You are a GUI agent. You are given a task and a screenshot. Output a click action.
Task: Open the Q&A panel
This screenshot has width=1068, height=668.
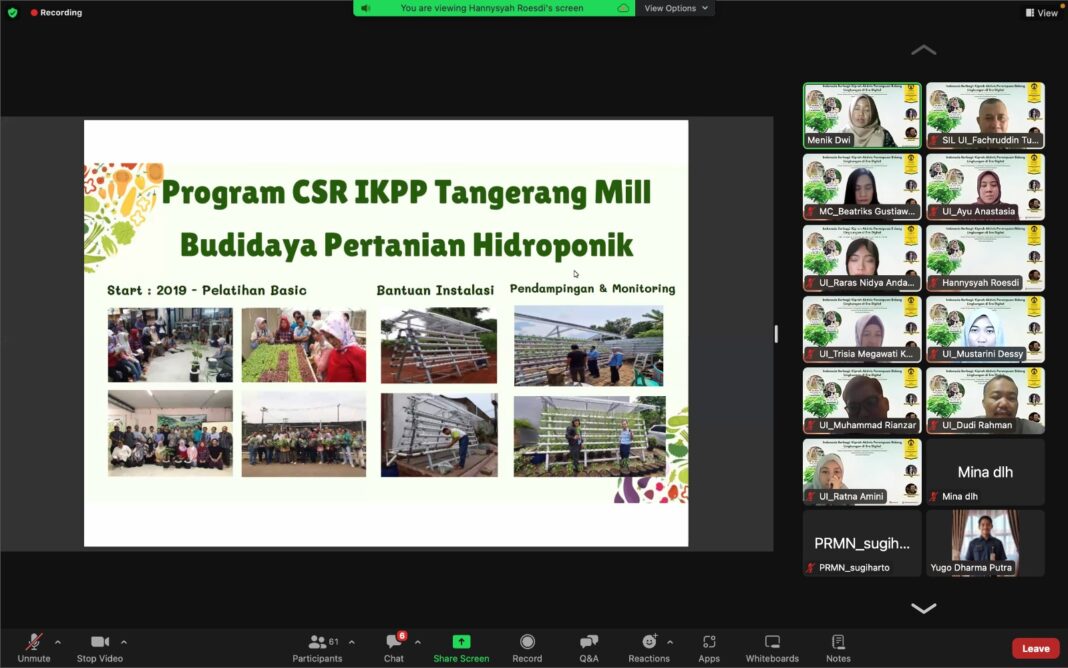[x=589, y=647]
